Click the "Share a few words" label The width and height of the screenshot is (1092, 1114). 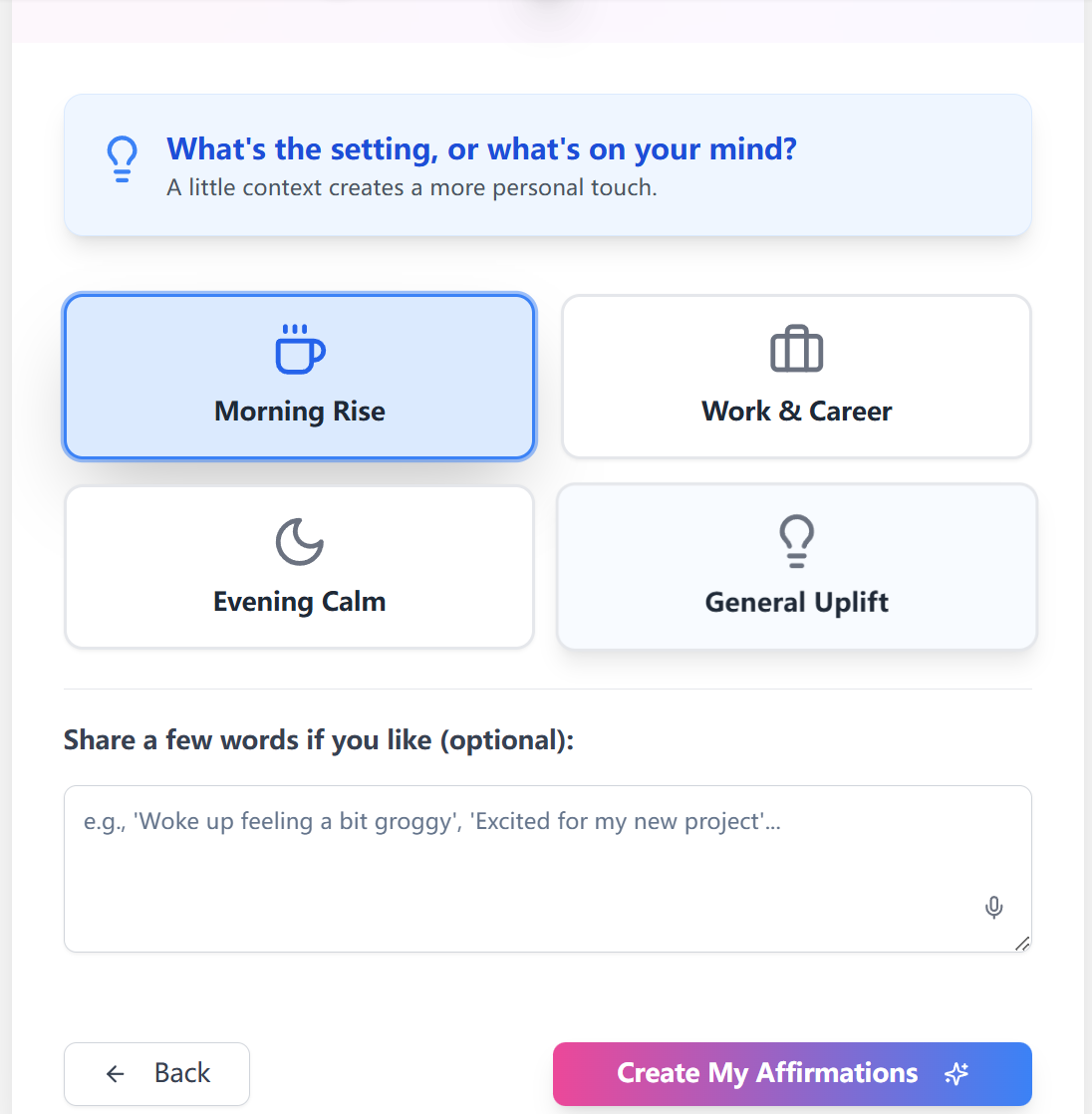[x=319, y=740]
